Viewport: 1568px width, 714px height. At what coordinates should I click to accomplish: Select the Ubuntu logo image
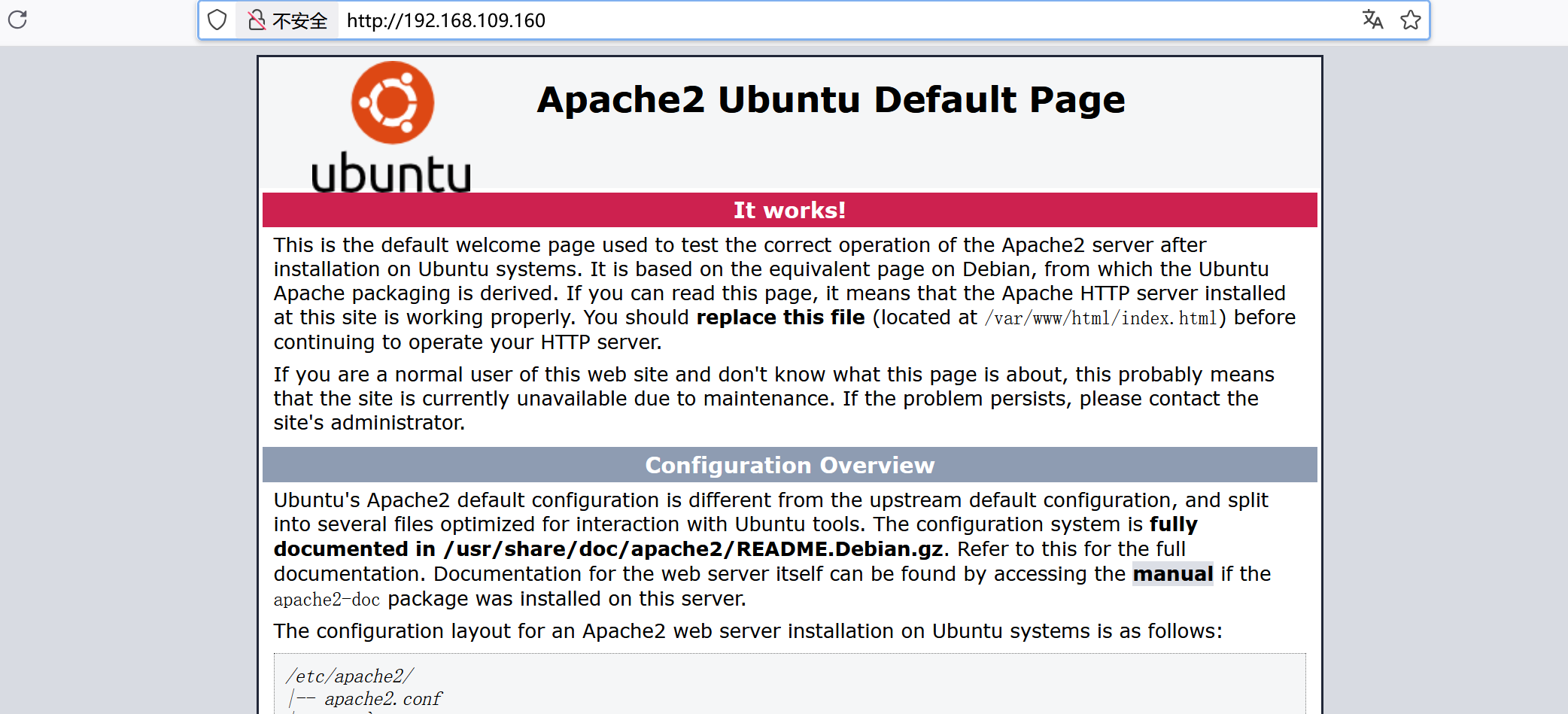[x=391, y=126]
